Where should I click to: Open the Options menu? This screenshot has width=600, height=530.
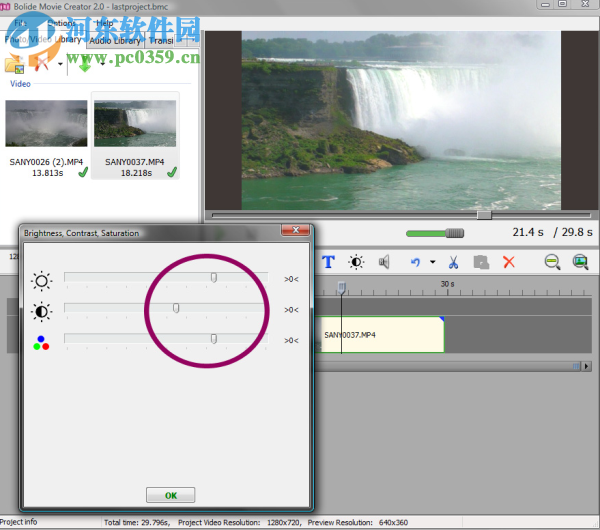pyautogui.click(x=62, y=23)
